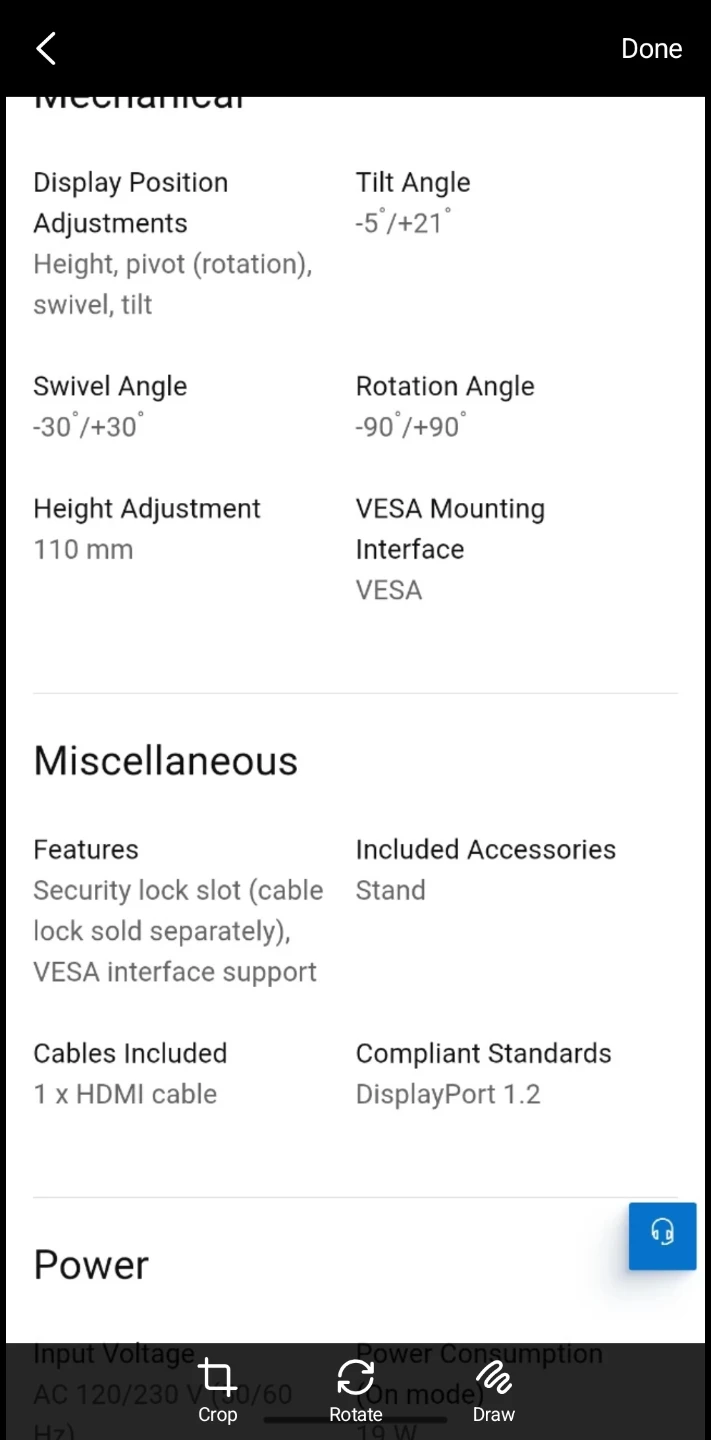Tap the back arrow icon
The height and width of the screenshot is (1440, 711).
tap(46, 48)
